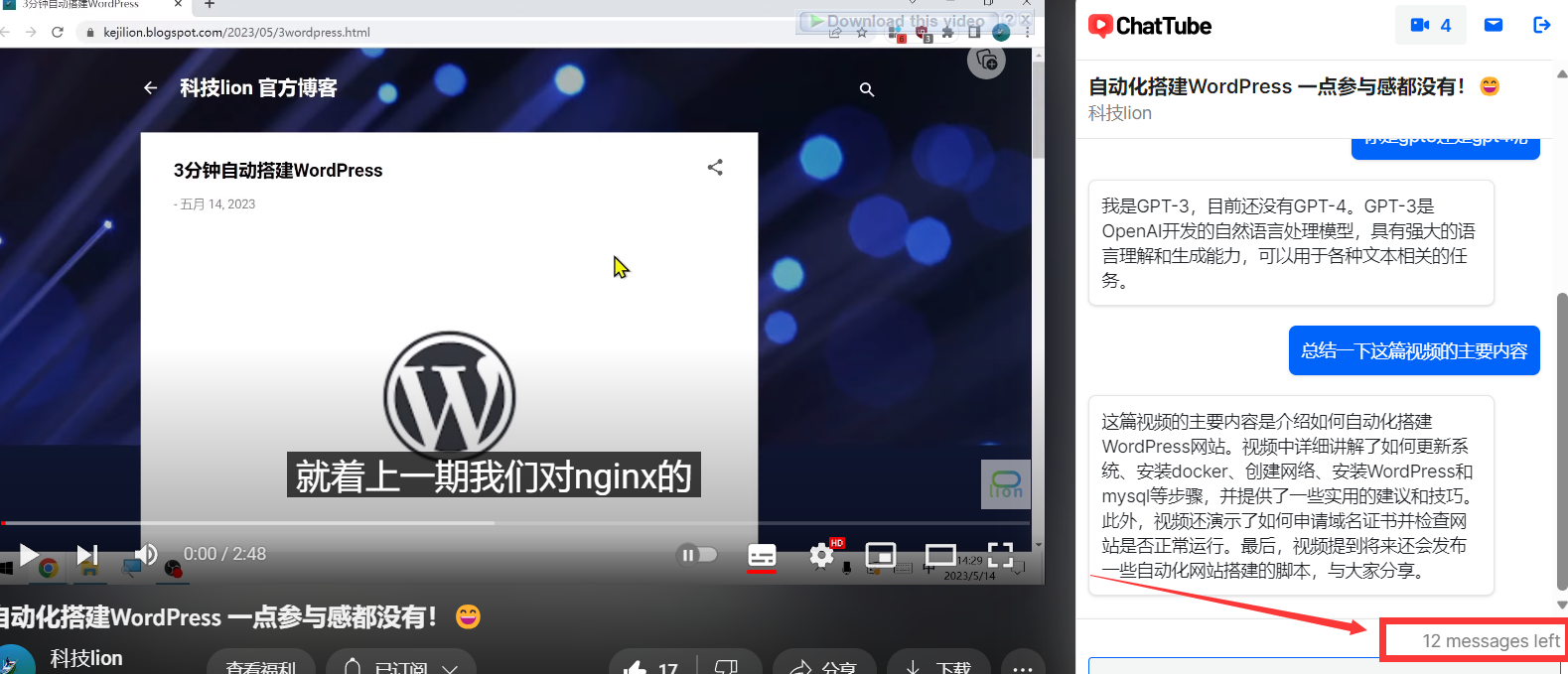Click the Chrome icon in recorded taskbar
Viewport: 1568px width, 674px height.
(48, 568)
